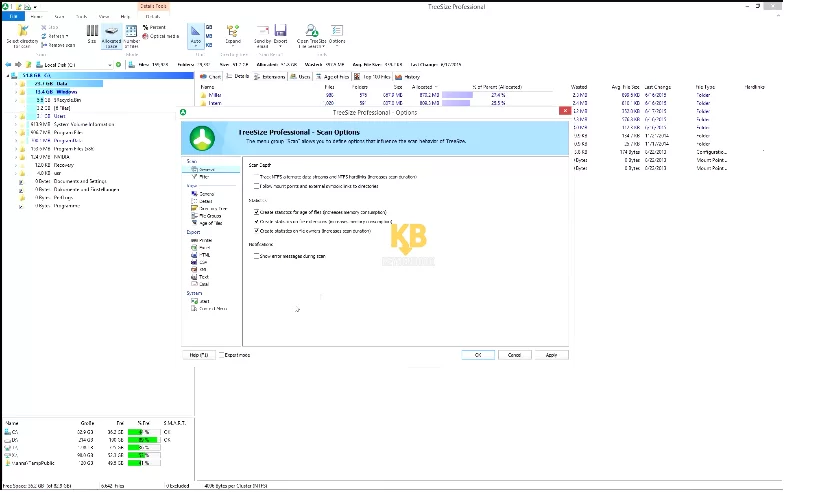The width and height of the screenshot is (819, 492).
Task: Click the OK button in Options dialog
Action: (478, 355)
